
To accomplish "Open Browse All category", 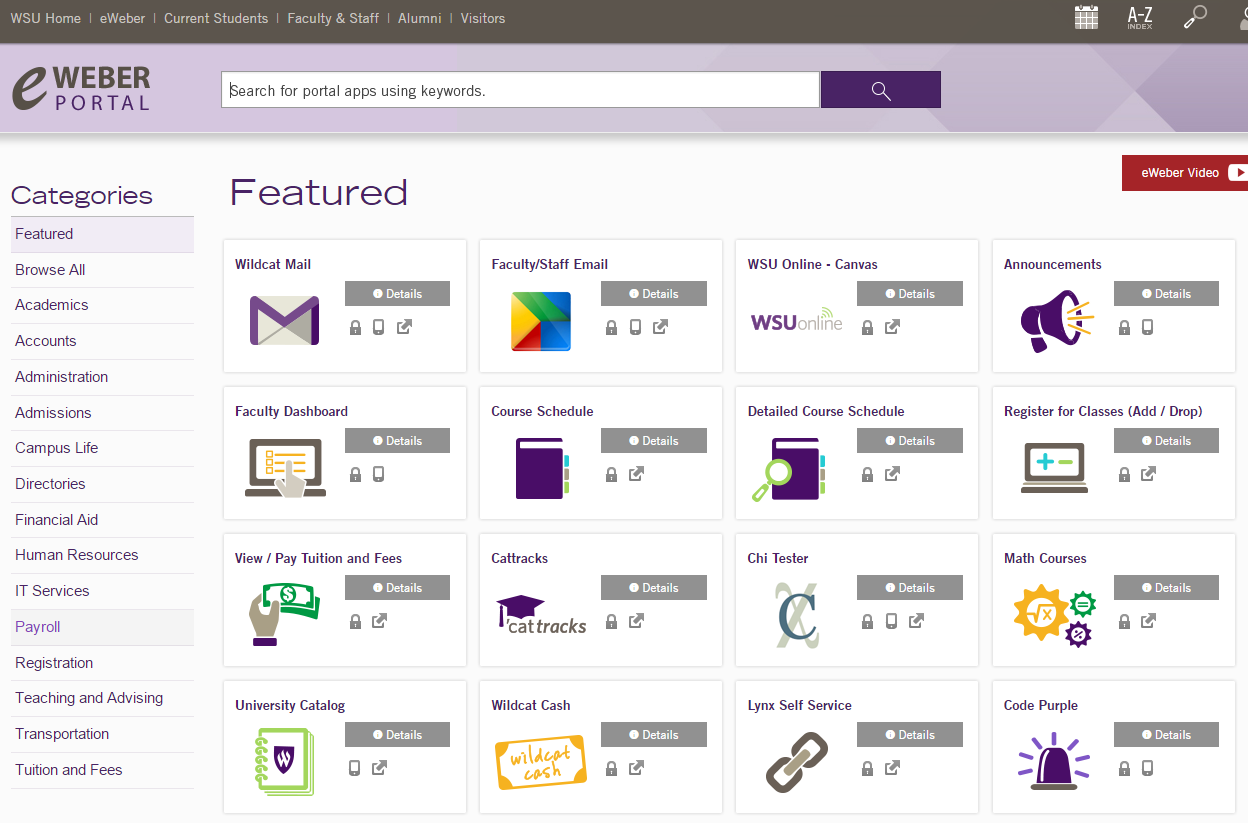I will pyautogui.click(x=50, y=270).
